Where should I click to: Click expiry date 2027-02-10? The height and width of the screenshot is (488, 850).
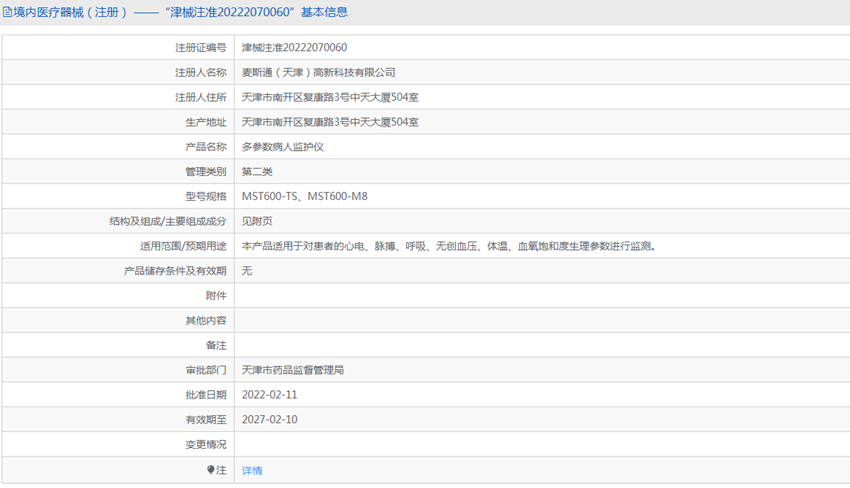click(269, 420)
